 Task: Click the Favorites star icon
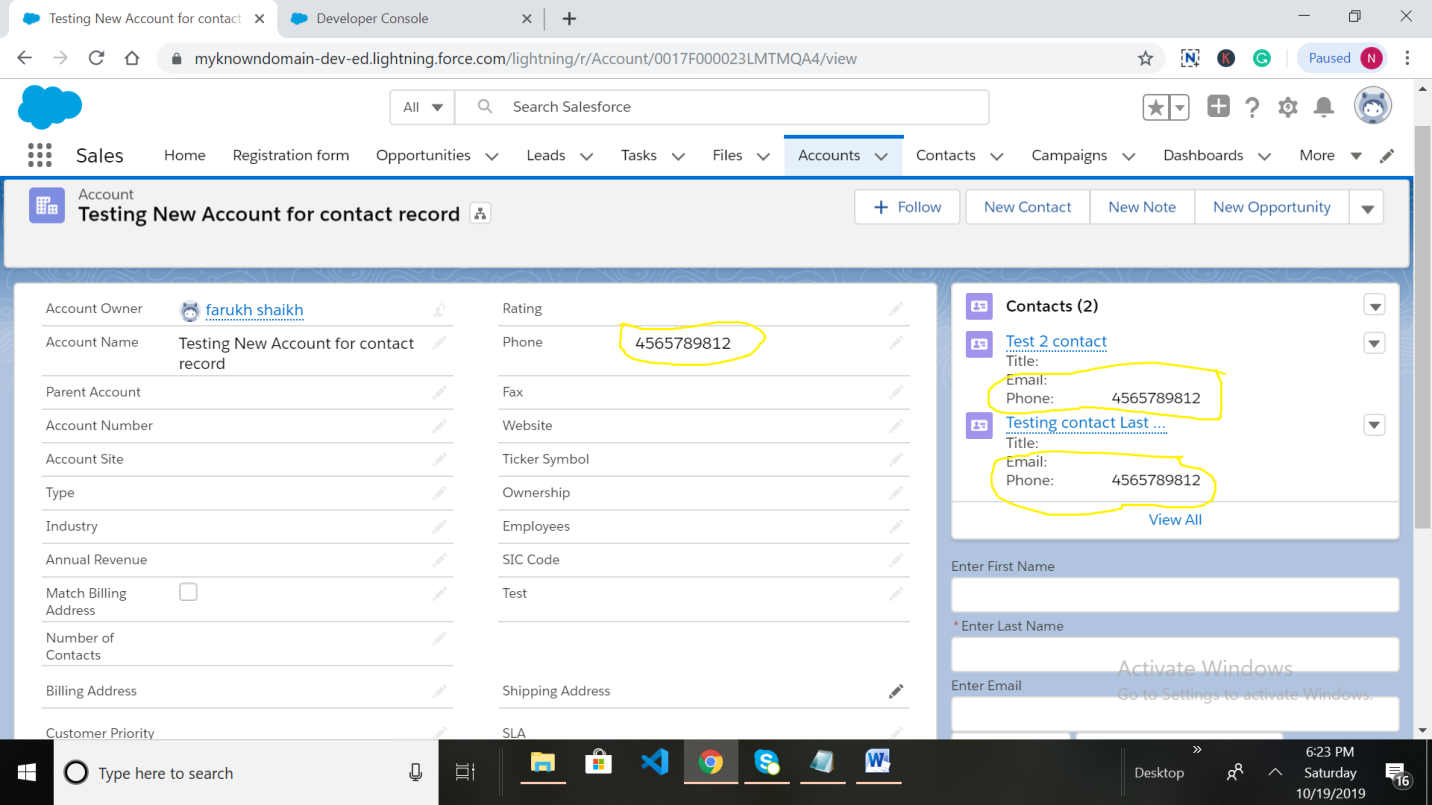[x=1158, y=105]
